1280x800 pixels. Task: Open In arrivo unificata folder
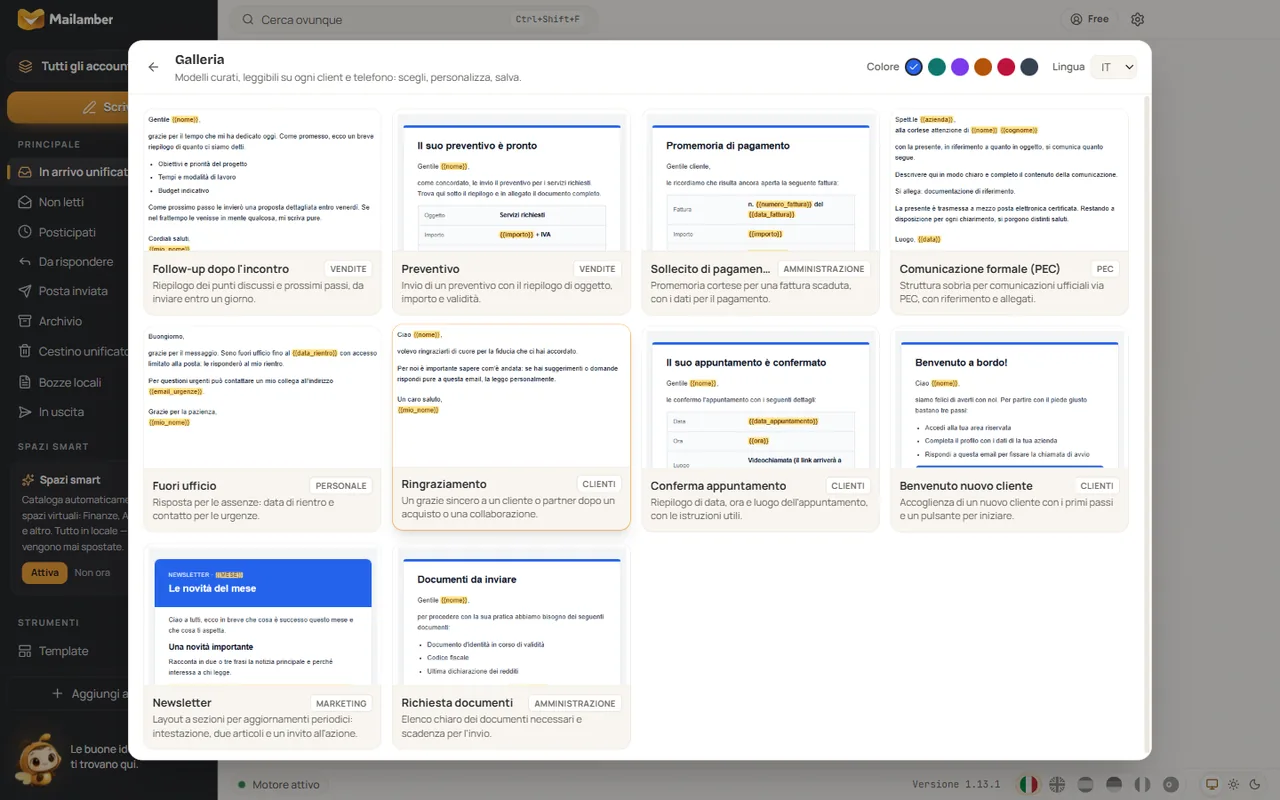(x=68, y=172)
